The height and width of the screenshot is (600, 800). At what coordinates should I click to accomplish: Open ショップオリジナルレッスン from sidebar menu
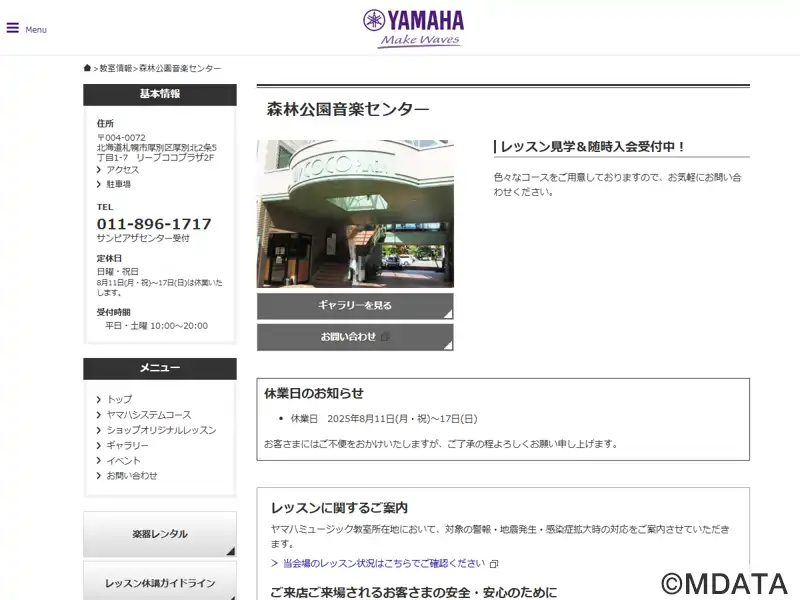click(161, 430)
